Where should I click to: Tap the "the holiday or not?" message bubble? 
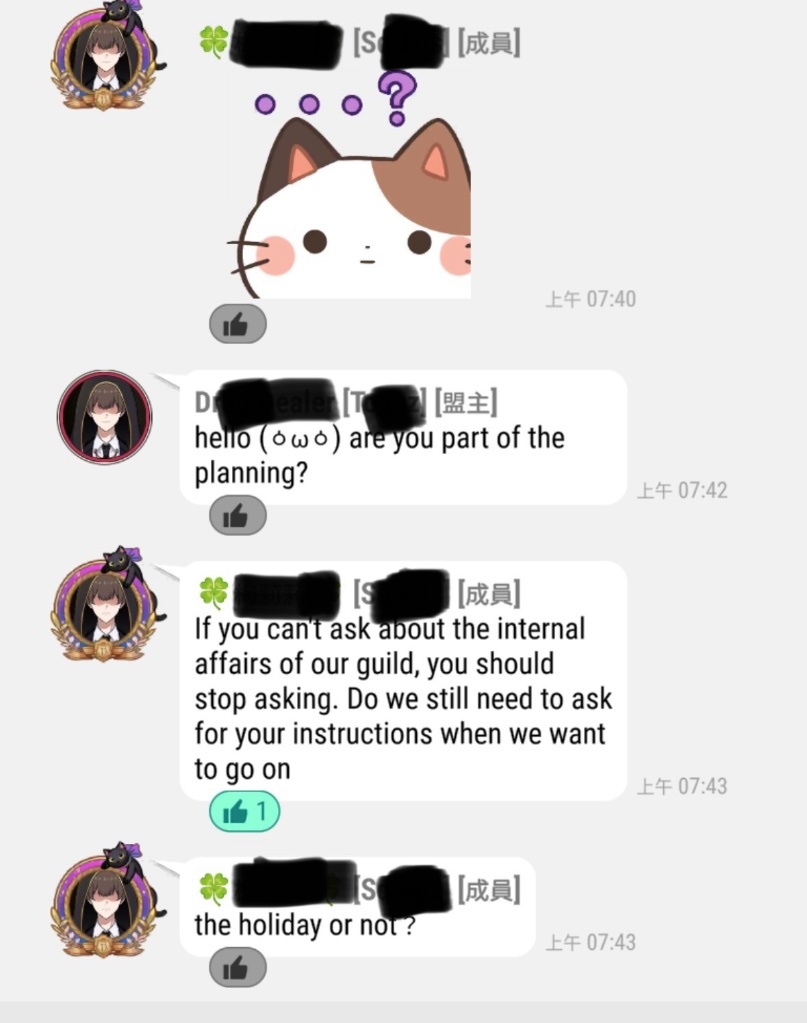358,907
